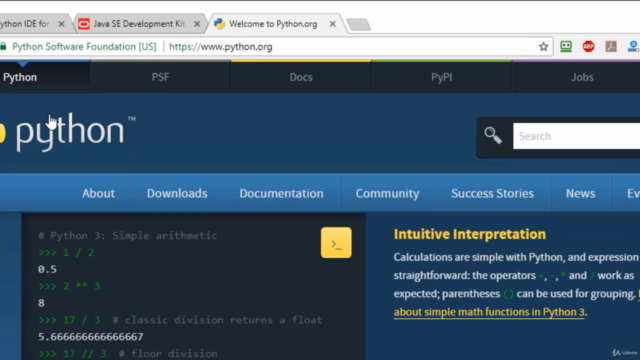The width and height of the screenshot is (640, 360).
Task: Click the Python Software Foundation [US] certificate label
Action: [x=84, y=47]
